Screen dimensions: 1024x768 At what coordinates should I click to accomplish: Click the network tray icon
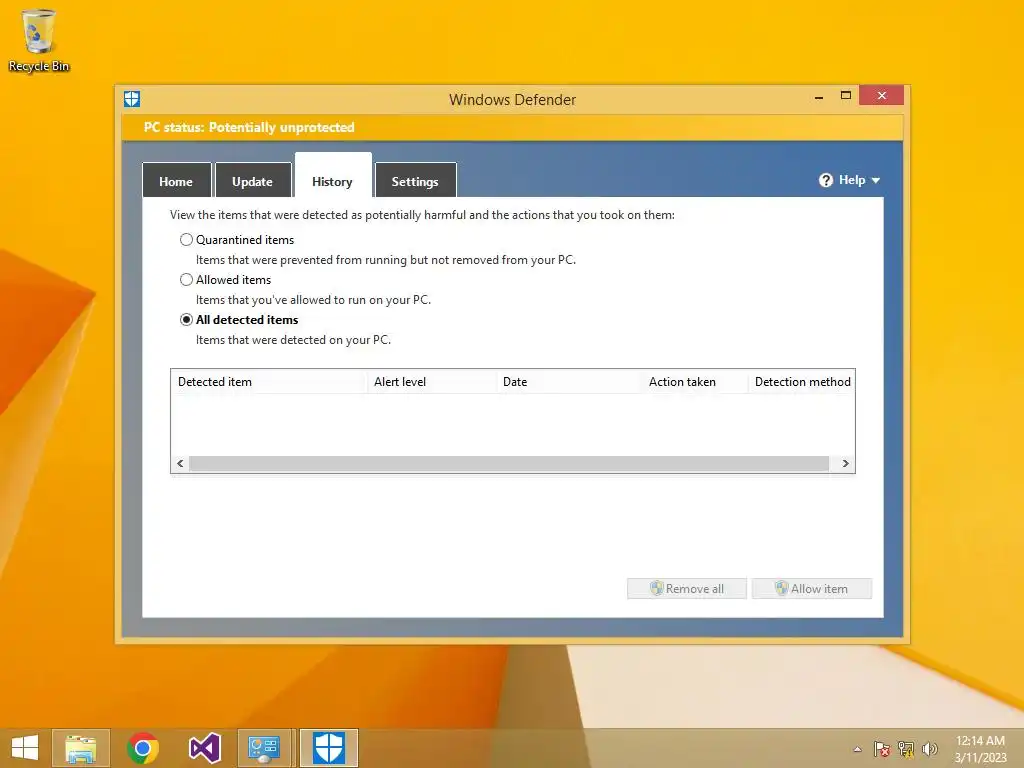tap(906, 749)
